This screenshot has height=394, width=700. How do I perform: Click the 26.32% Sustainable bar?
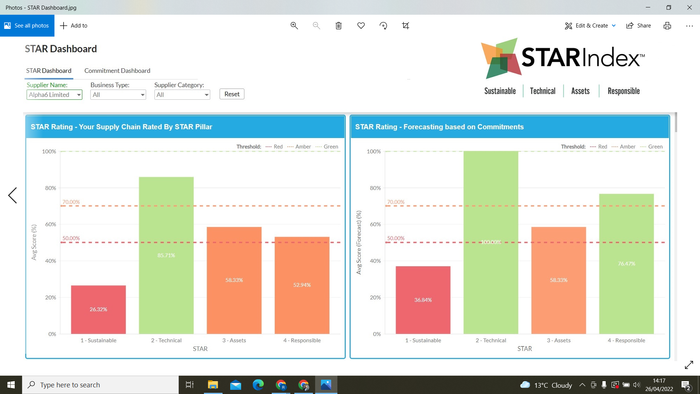(x=98, y=309)
